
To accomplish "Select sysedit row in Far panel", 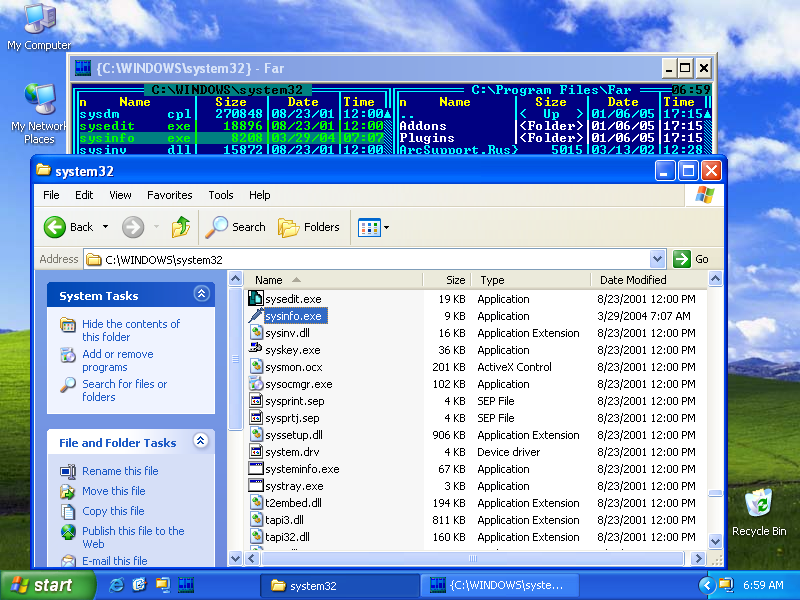I will click(231, 126).
